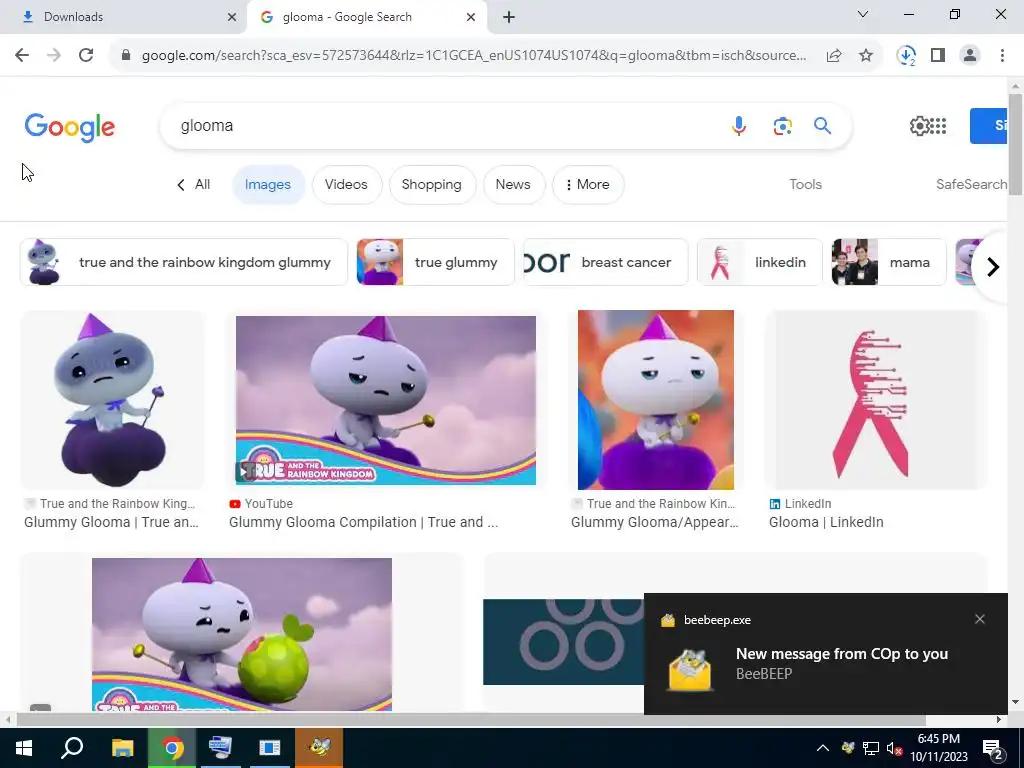Click the muted volume tray icon
1024x768 pixels.
[x=894, y=748]
